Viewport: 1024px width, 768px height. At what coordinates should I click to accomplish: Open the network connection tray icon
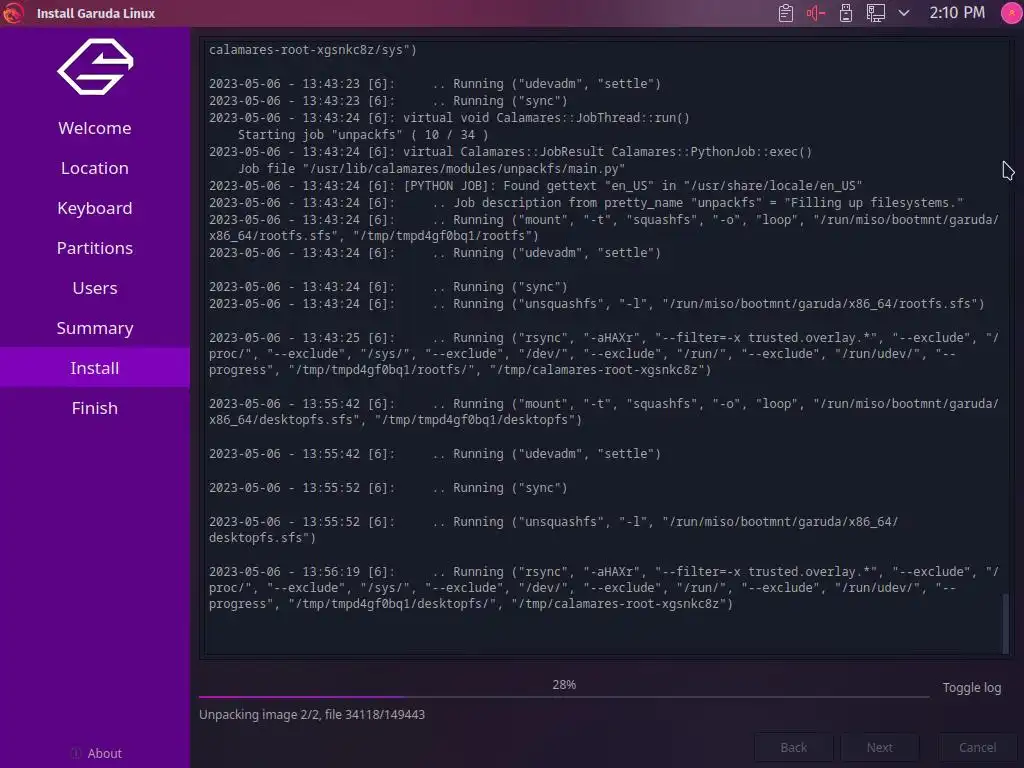tap(876, 13)
